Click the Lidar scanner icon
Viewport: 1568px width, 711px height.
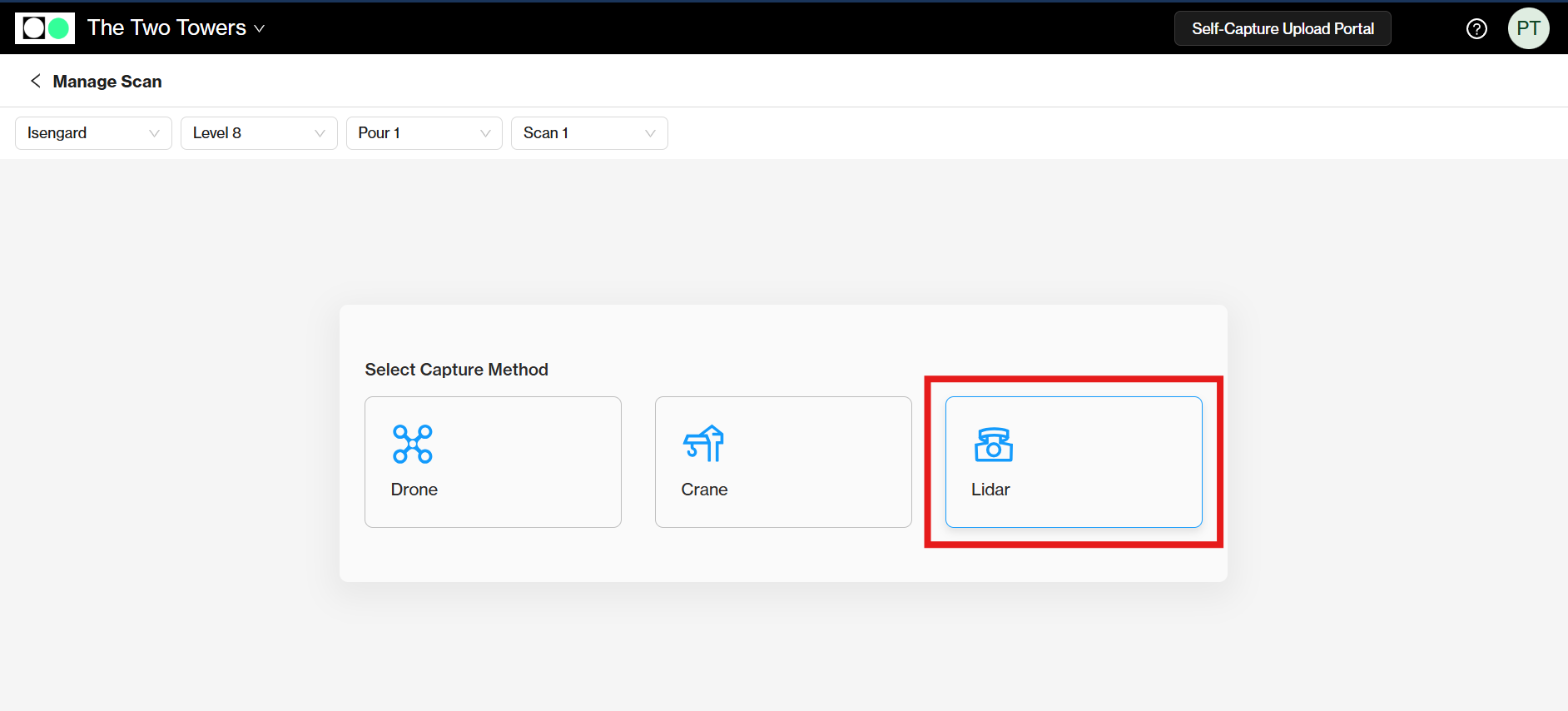993,445
